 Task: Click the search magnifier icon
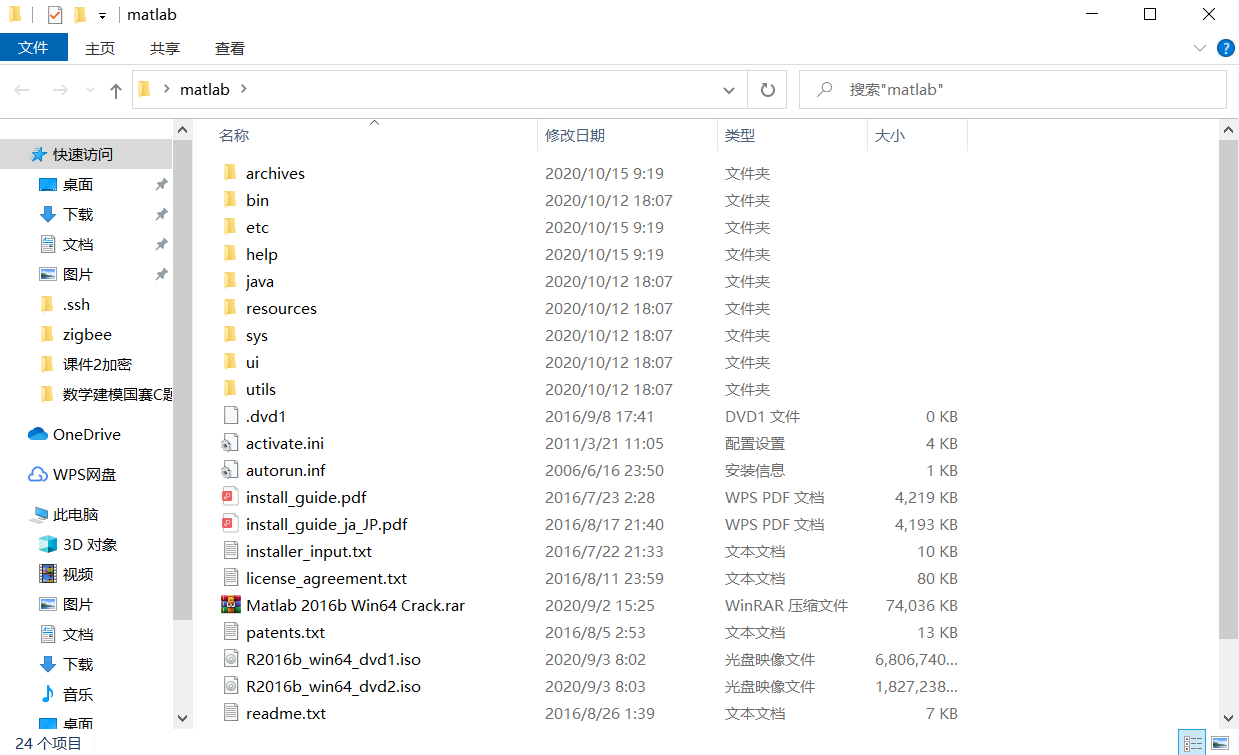click(825, 89)
